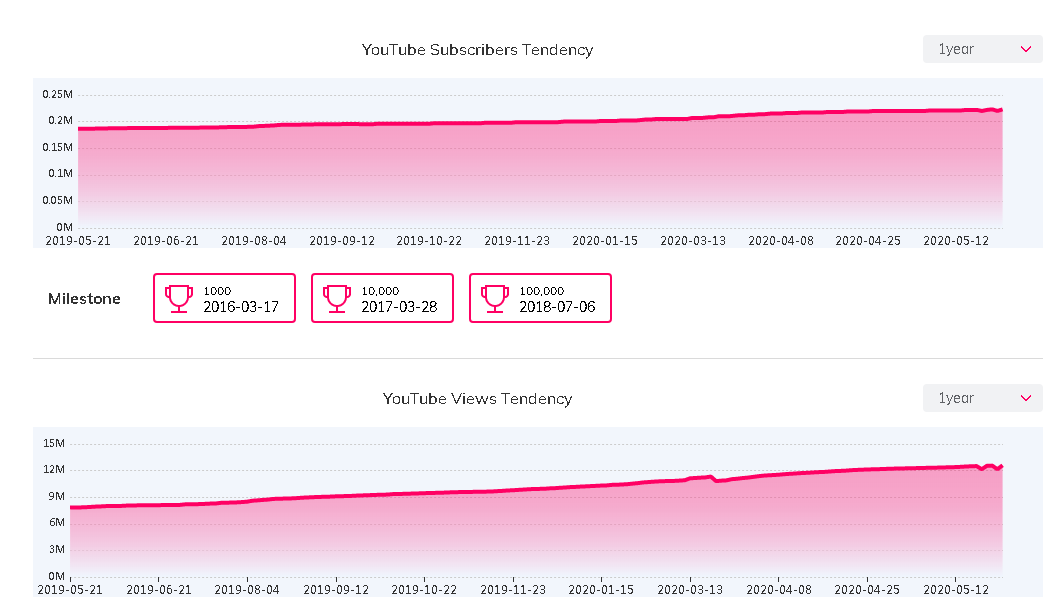
Task: Click the Views dropdown chevron arrow
Action: 1025,398
